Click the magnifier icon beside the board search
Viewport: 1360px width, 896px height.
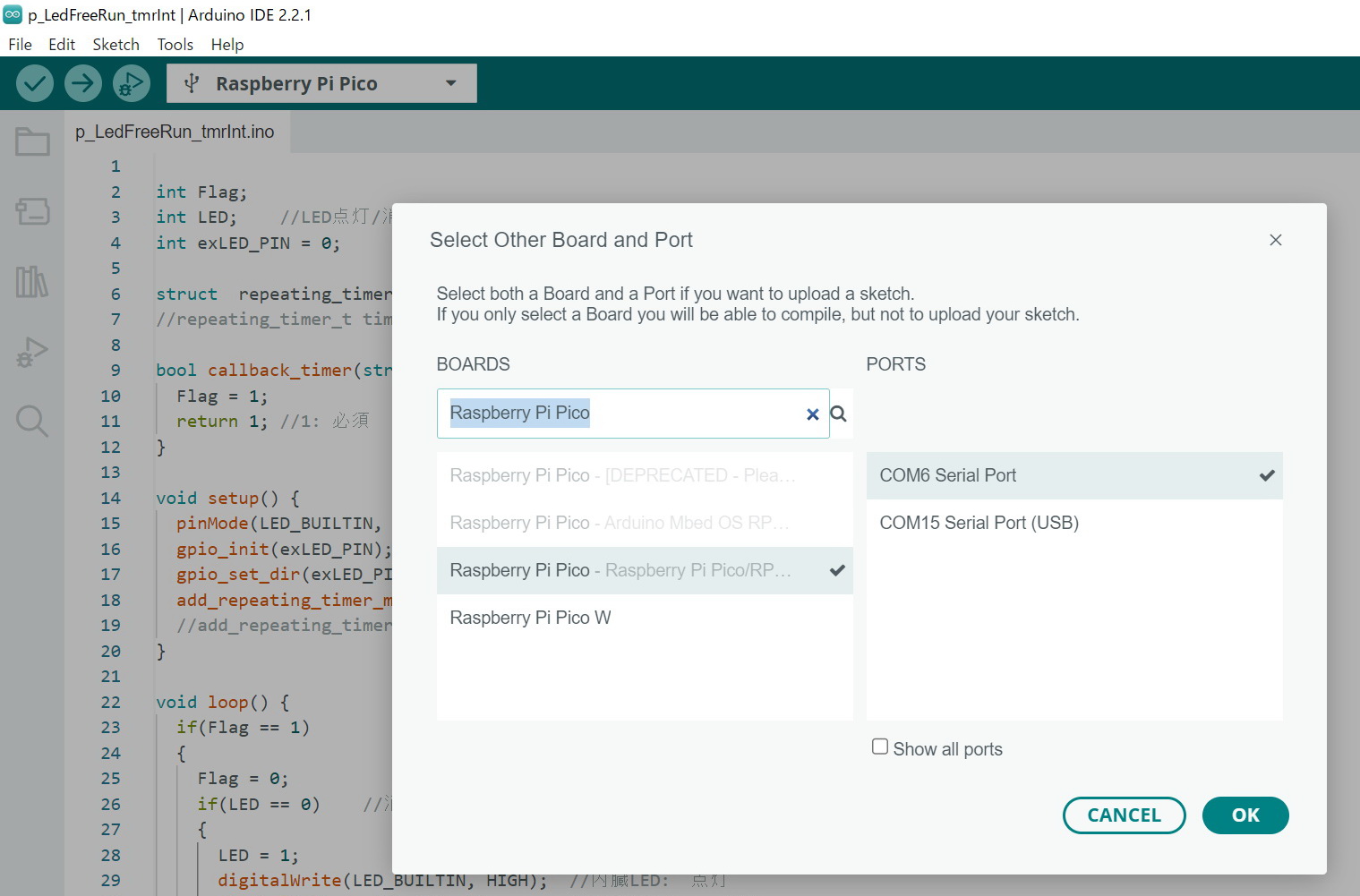click(838, 414)
